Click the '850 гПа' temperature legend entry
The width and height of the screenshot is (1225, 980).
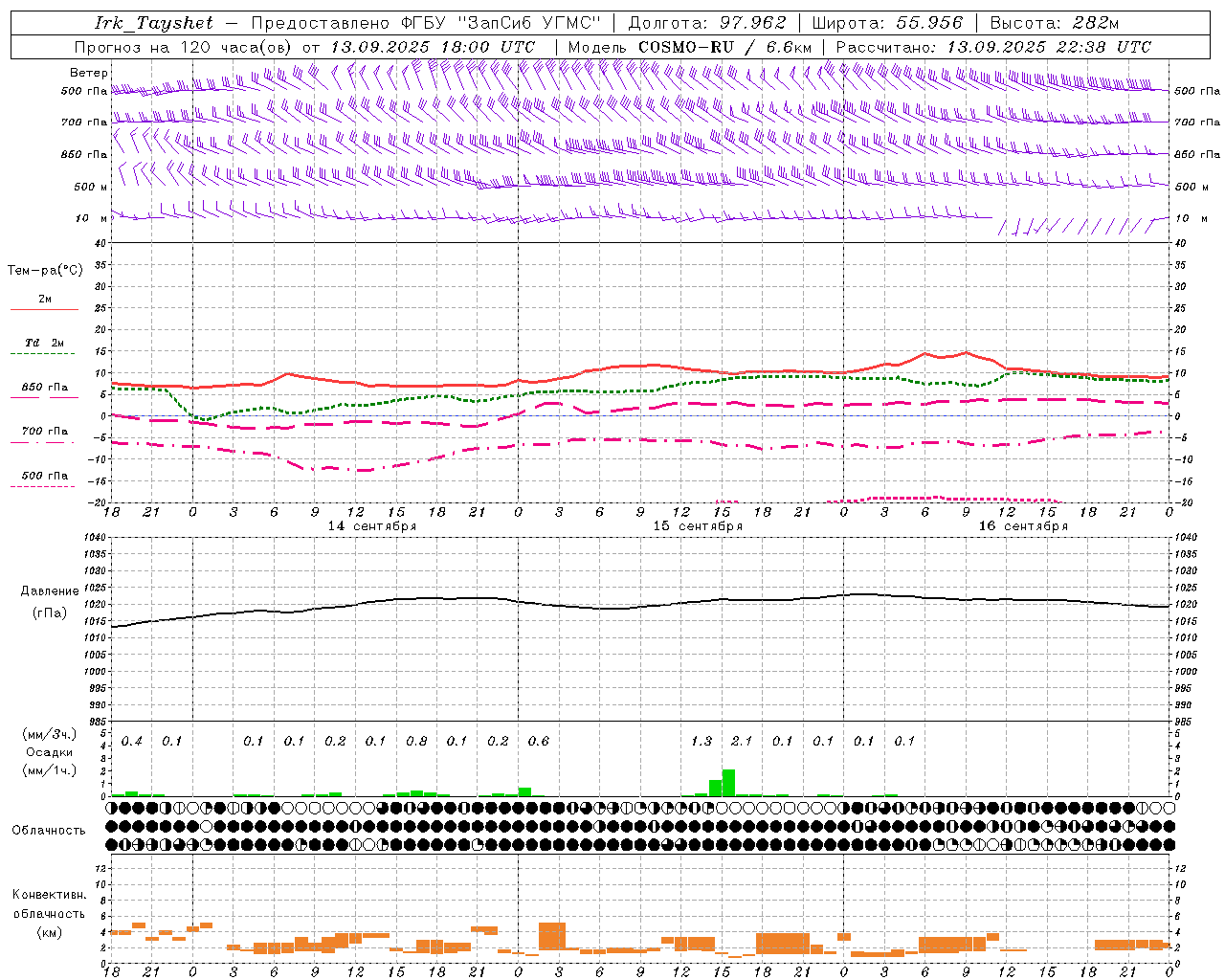pyautogui.click(x=44, y=388)
